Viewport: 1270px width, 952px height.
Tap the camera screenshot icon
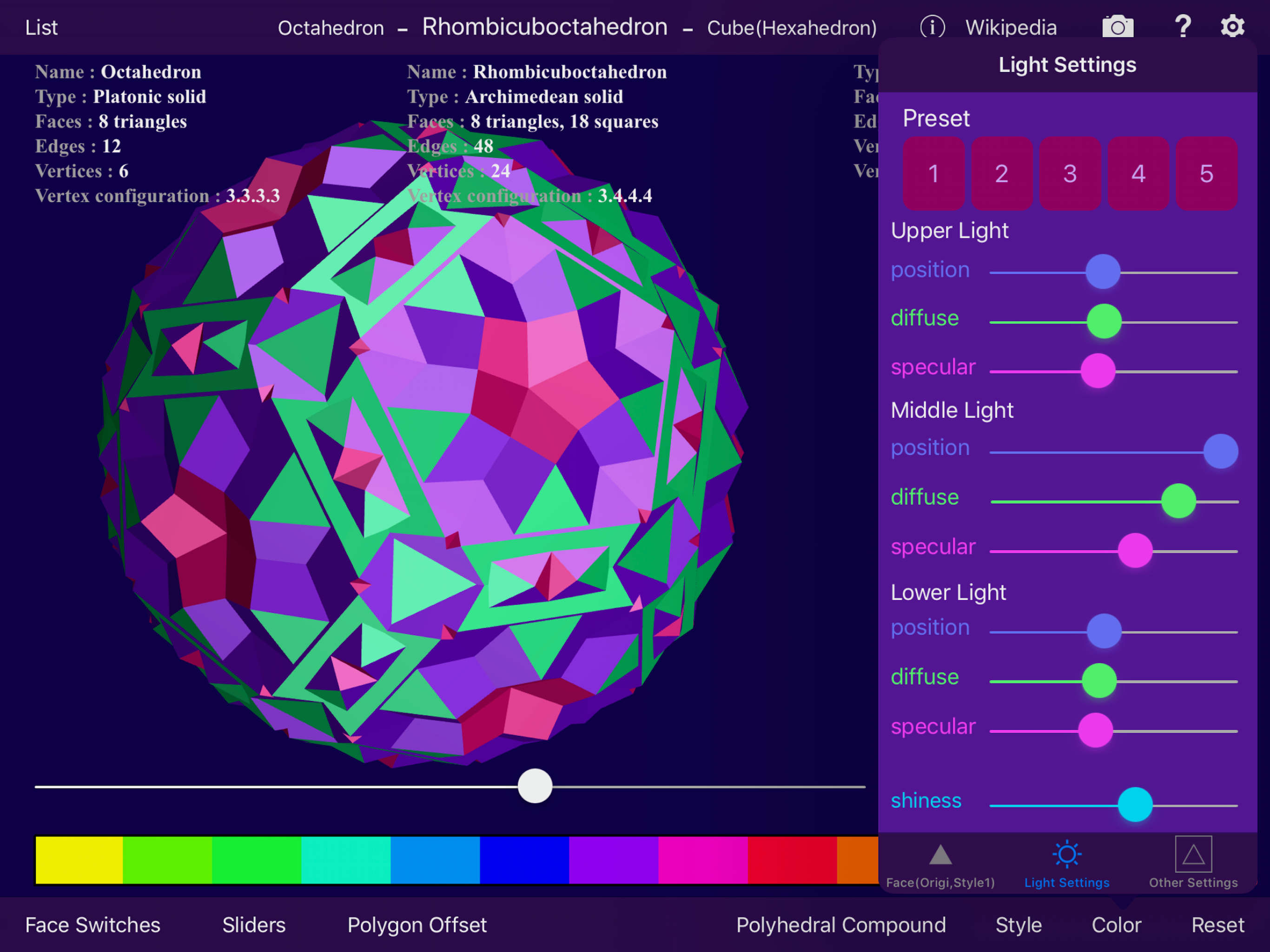pyautogui.click(x=1117, y=27)
